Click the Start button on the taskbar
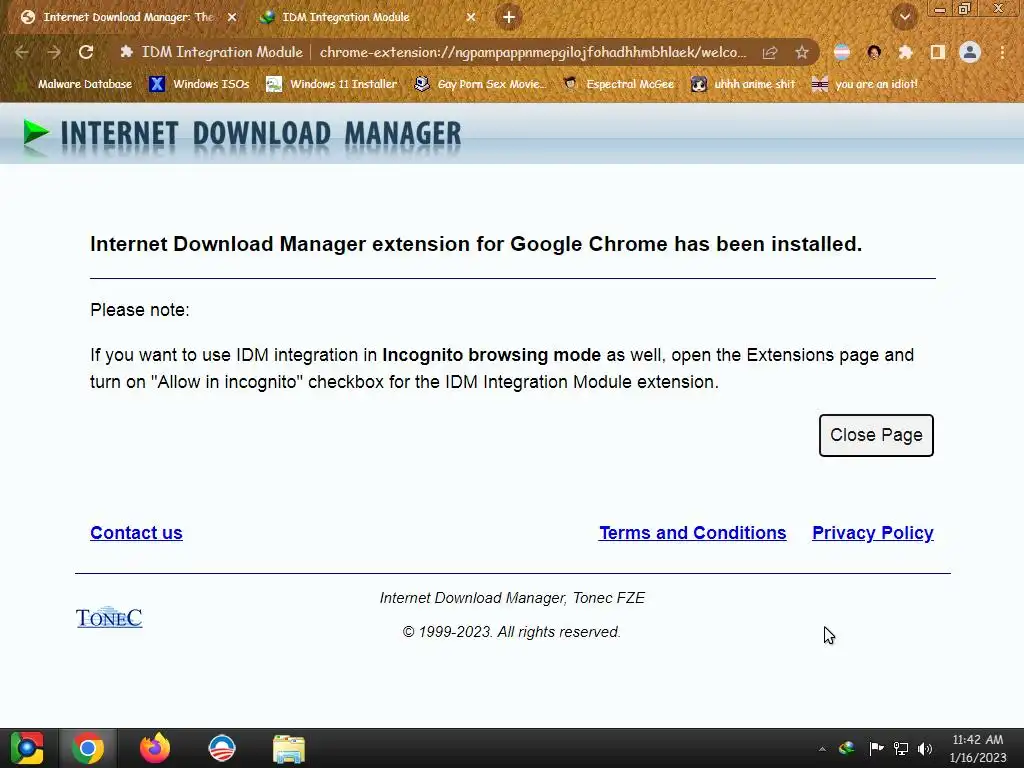 (27, 748)
